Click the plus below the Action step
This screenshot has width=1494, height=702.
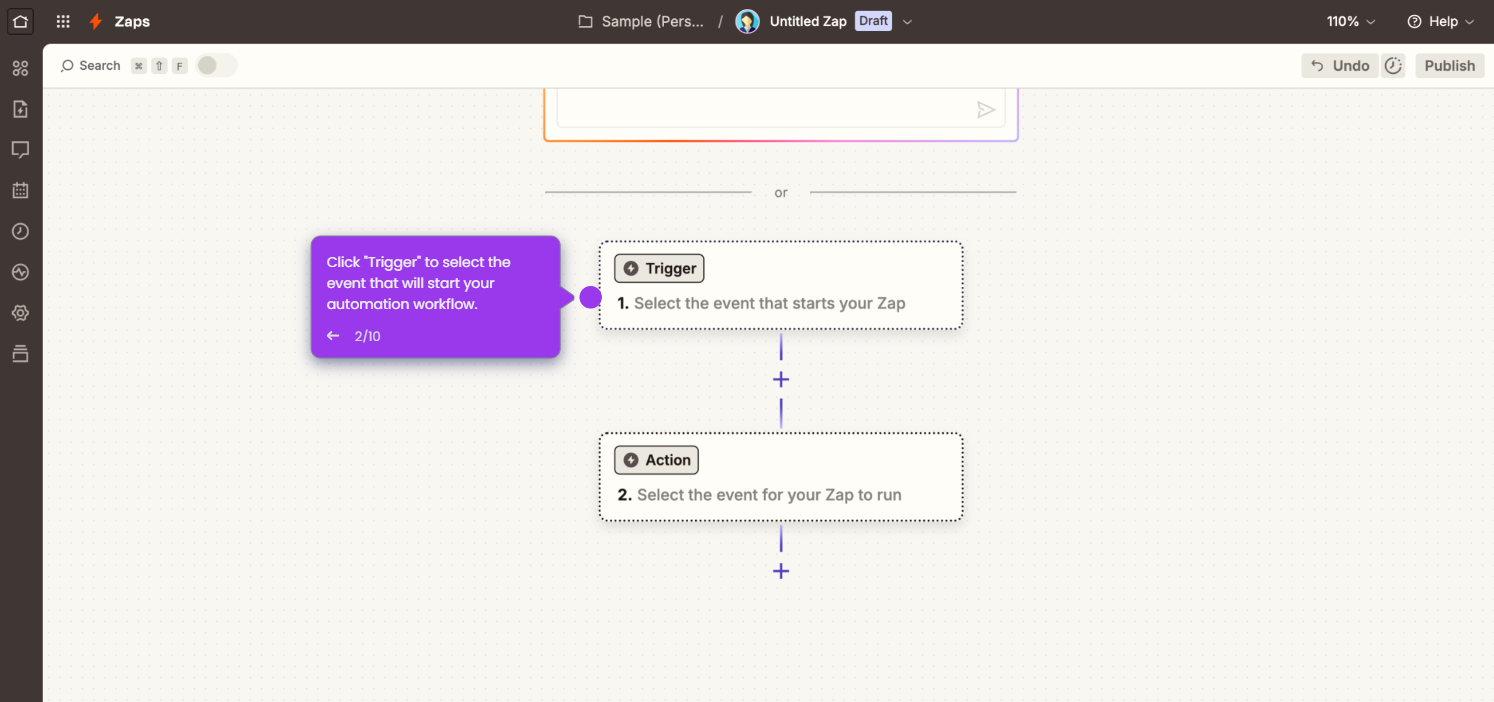pos(781,571)
